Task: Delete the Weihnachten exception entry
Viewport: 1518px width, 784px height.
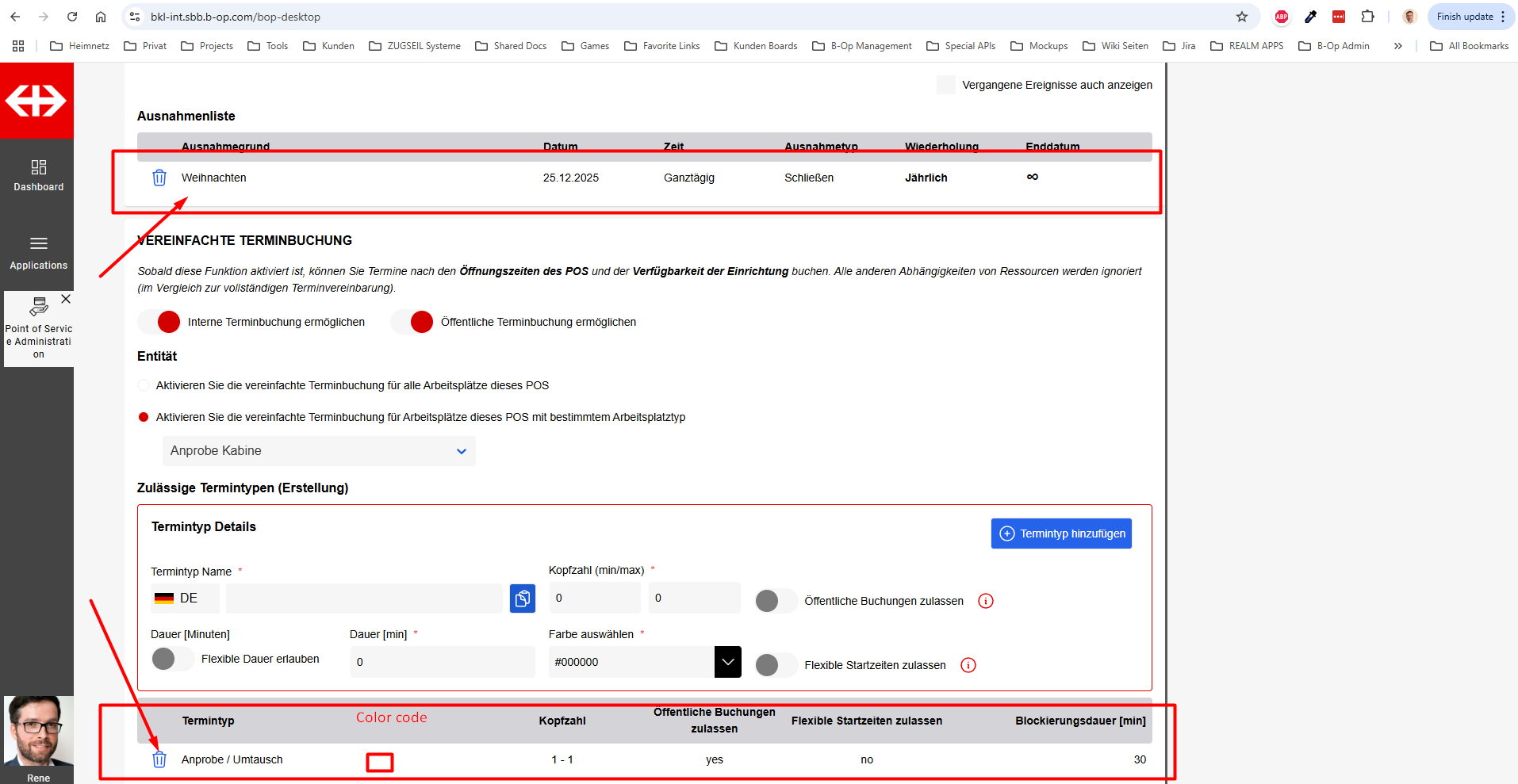Action: click(159, 178)
